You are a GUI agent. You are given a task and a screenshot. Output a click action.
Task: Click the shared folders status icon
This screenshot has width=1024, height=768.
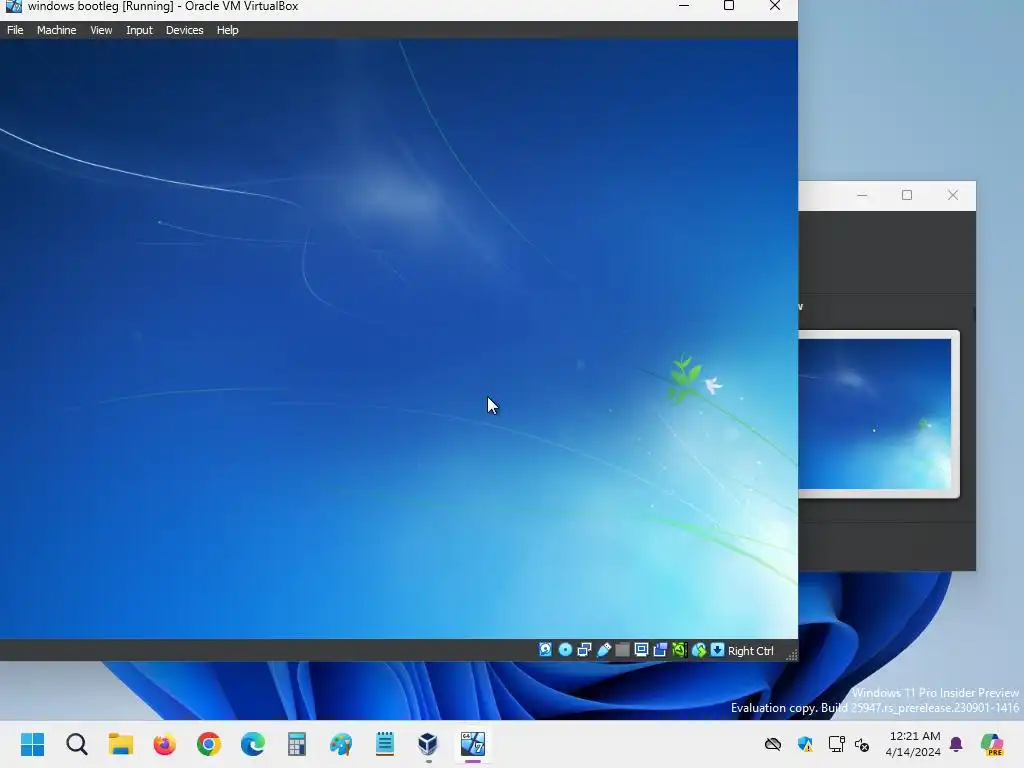click(622, 650)
